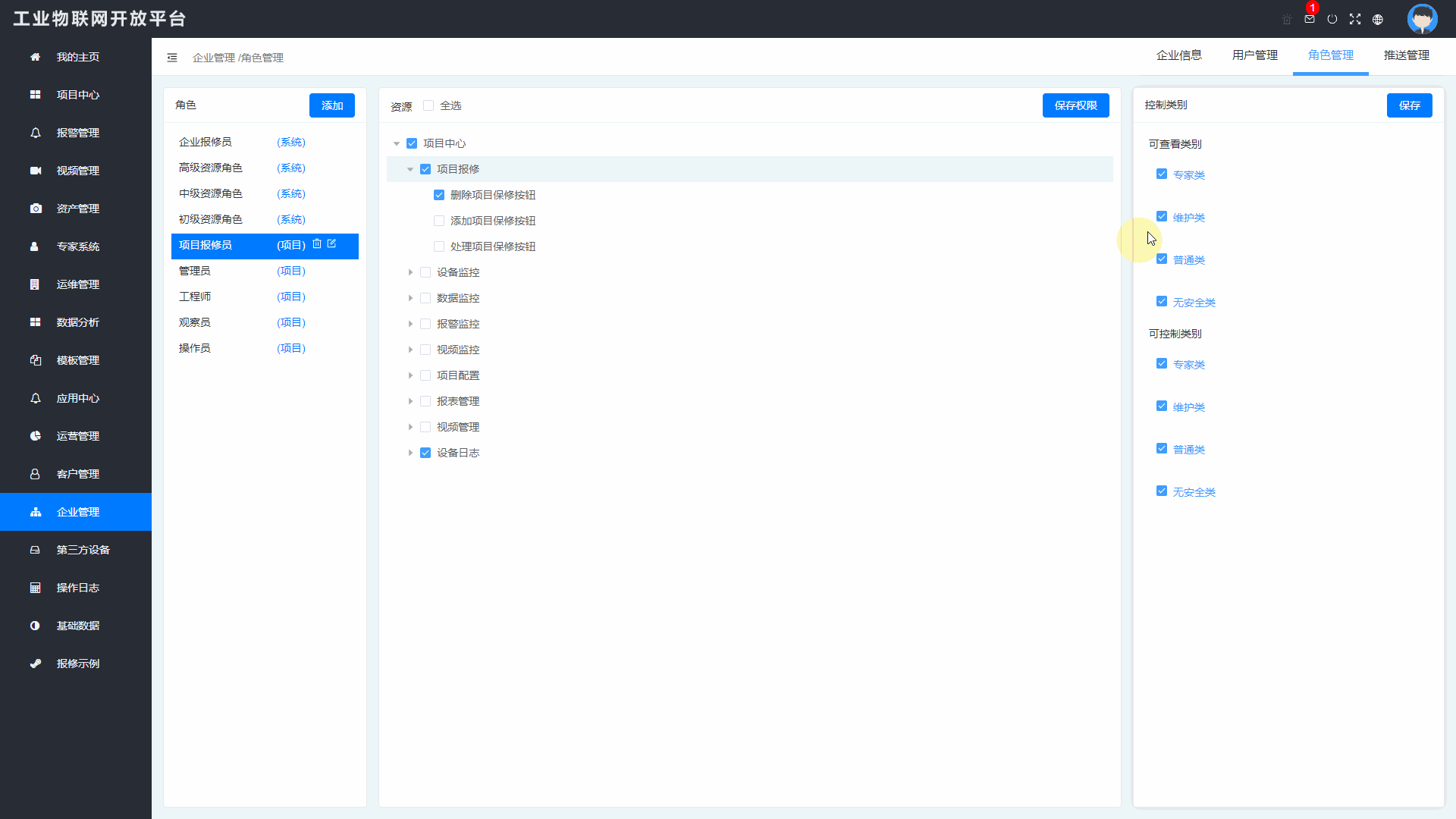Viewport: 1456px width, 819px height.
Task: Select the 工程师 role in role list
Action: pos(195,296)
